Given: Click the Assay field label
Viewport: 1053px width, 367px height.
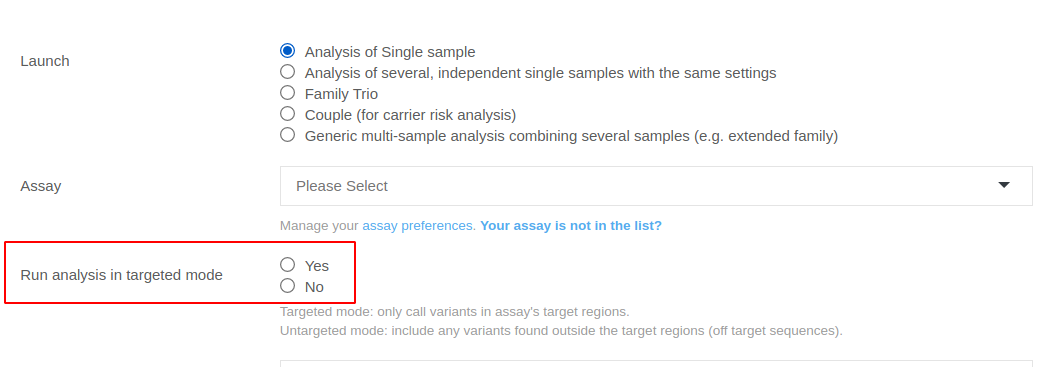Looking at the screenshot, I should (41, 186).
